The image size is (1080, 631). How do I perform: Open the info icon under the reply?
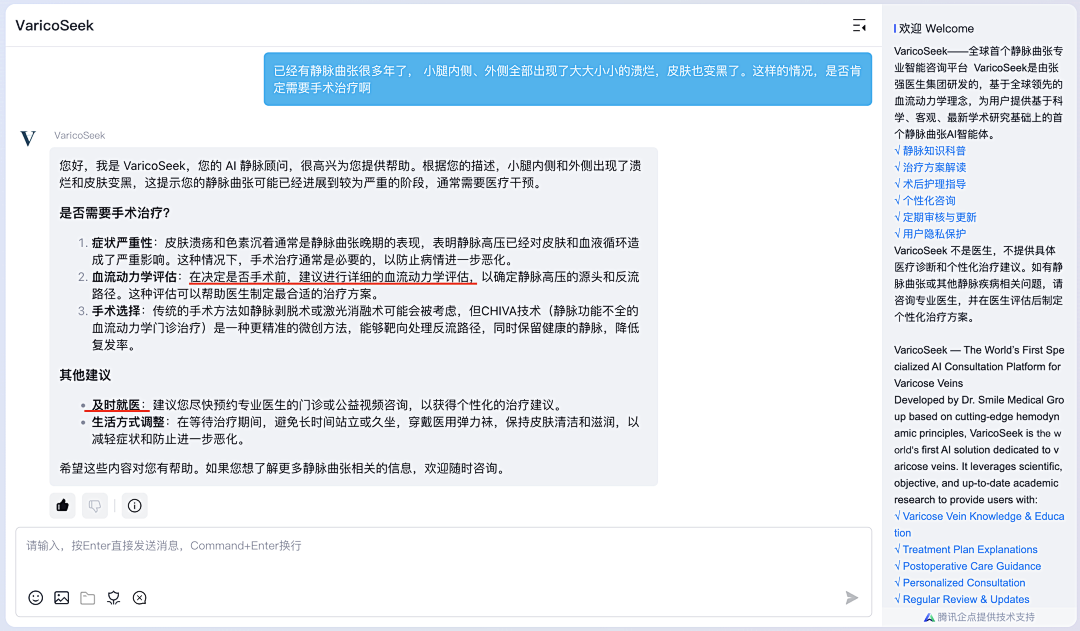(134, 506)
